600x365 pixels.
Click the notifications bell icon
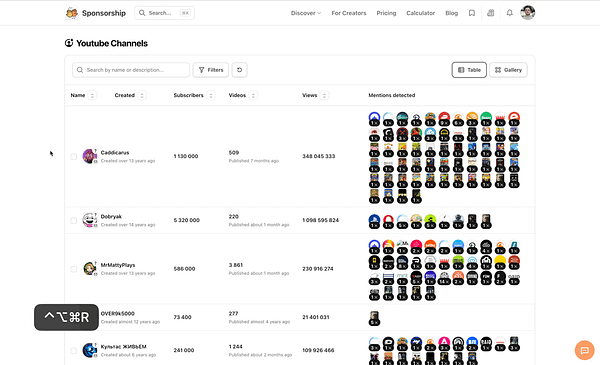(x=509, y=13)
